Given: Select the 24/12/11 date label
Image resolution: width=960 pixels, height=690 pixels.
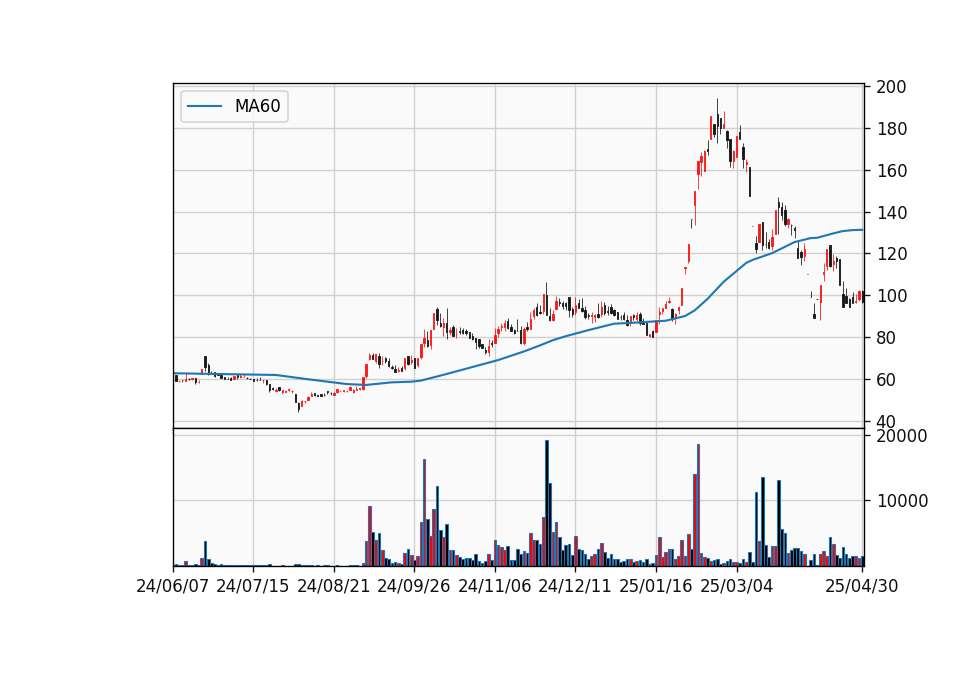Looking at the screenshot, I should 575,586.
